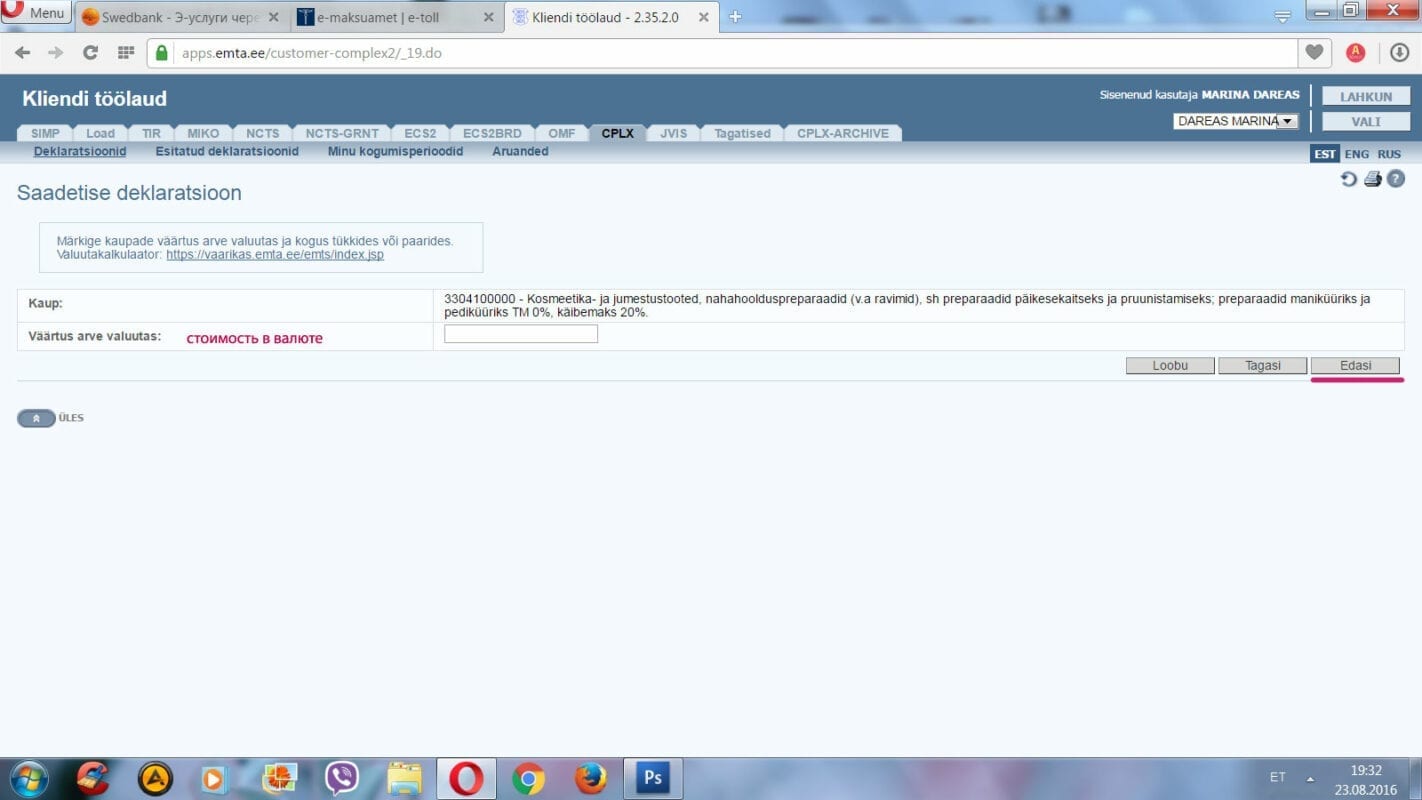The height and width of the screenshot is (800, 1422).
Task: Open Photoshop from the taskbar
Action: click(652, 777)
